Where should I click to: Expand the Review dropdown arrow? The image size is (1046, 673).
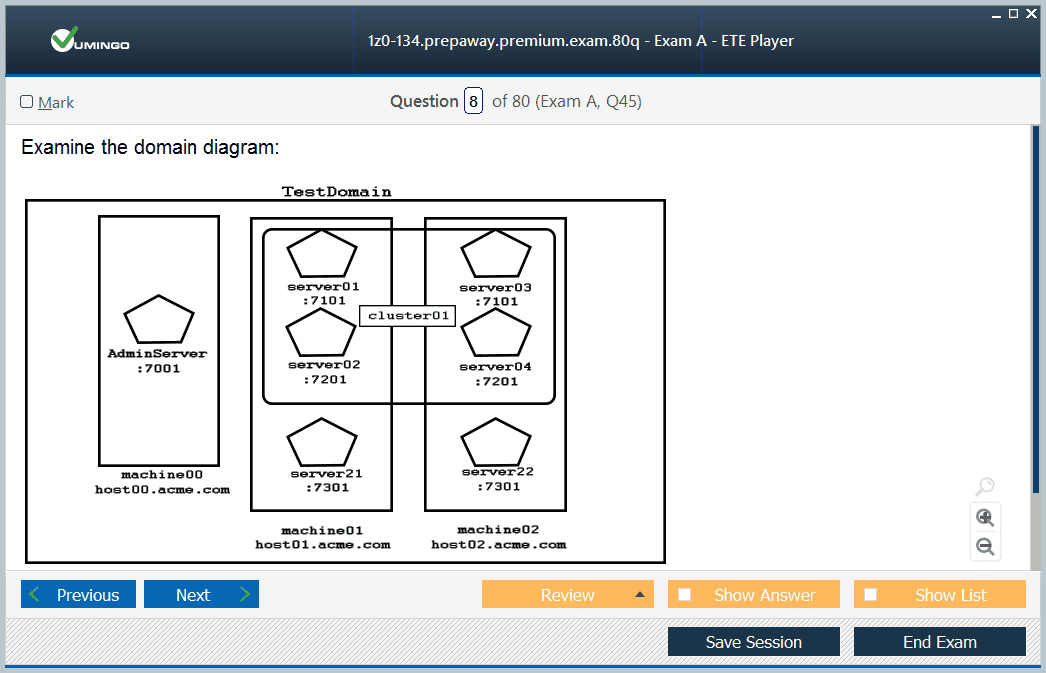[x=640, y=594]
